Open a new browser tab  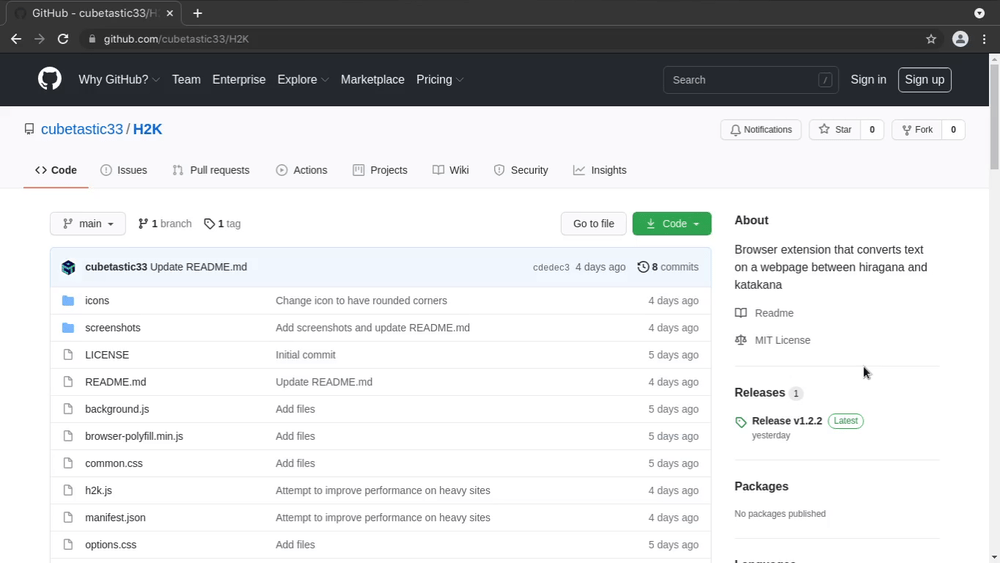click(x=198, y=13)
